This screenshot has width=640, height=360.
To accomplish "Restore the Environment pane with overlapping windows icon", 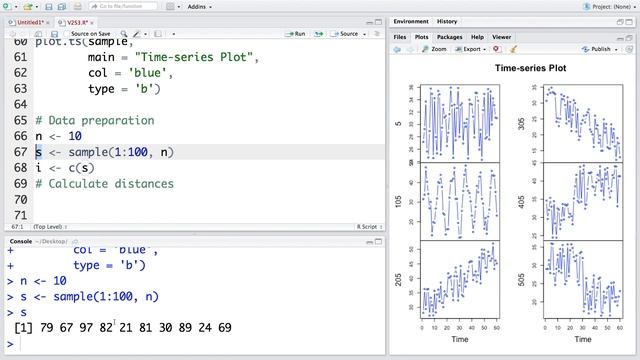I will [x=620, y=22].
